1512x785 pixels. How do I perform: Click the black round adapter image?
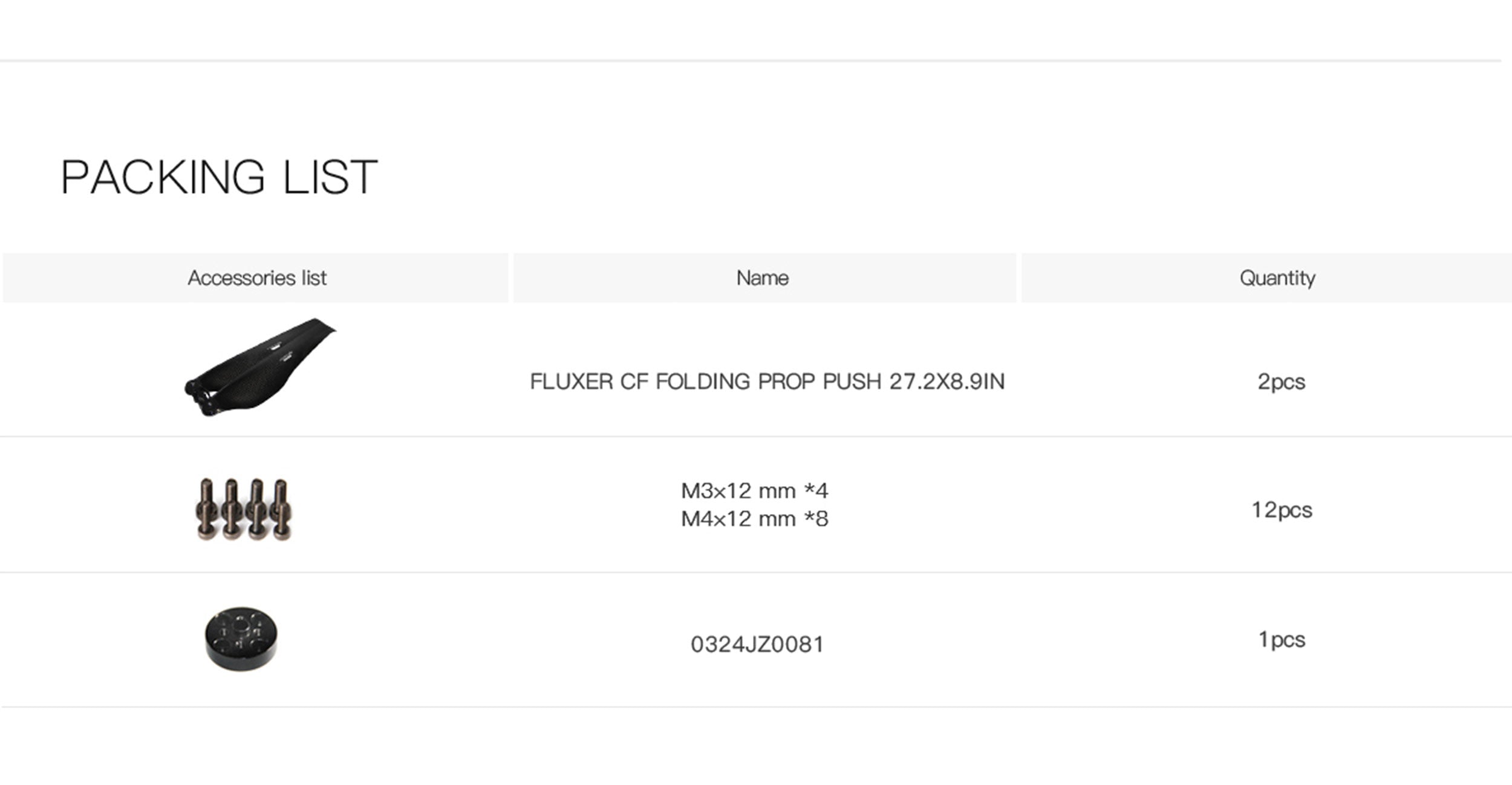pos(241,639)
